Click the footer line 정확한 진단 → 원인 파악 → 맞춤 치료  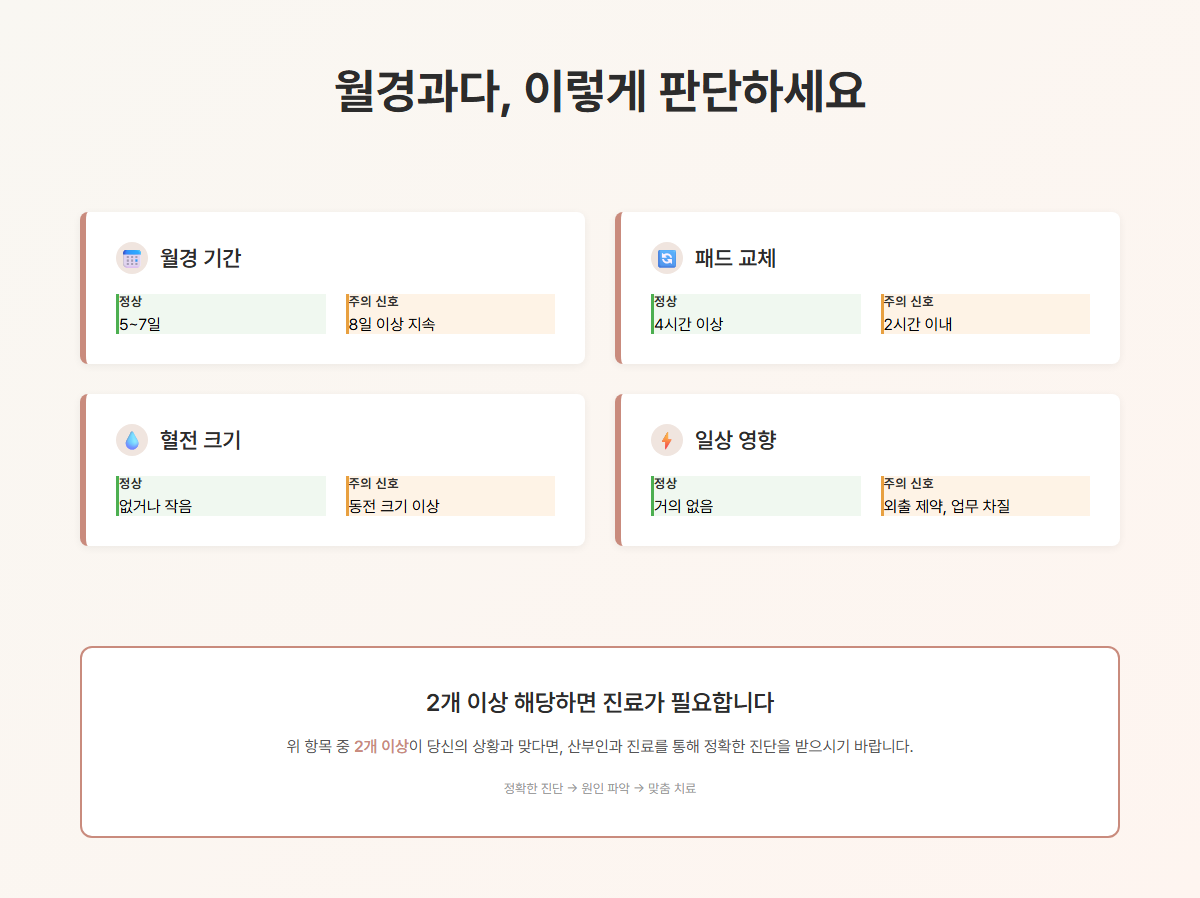click(x=600, y=788)
